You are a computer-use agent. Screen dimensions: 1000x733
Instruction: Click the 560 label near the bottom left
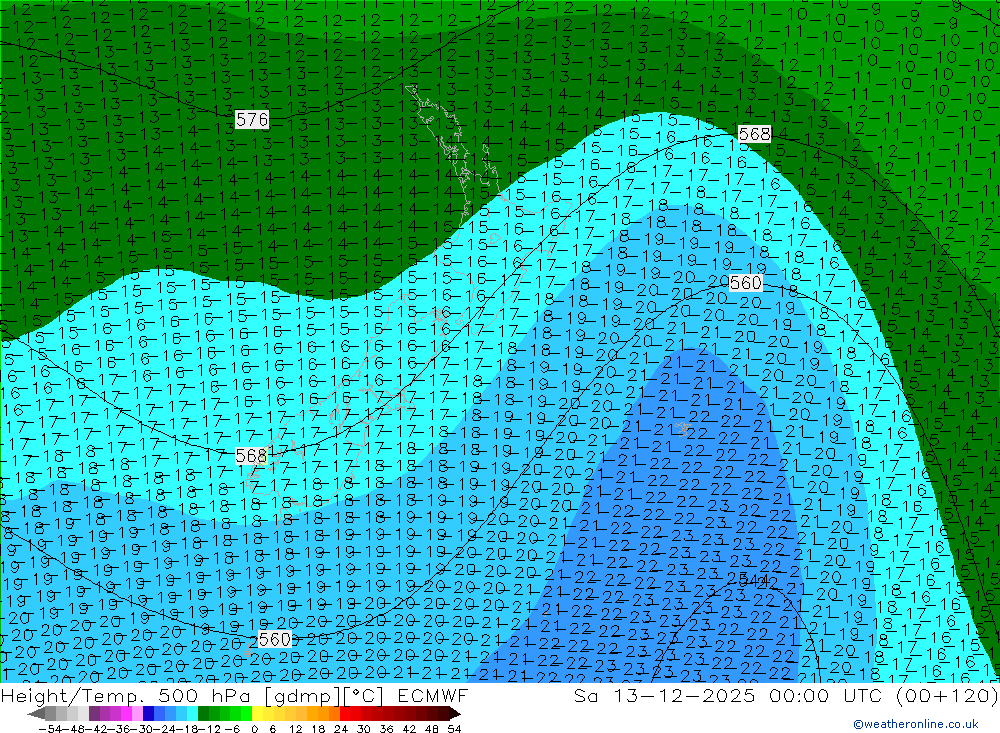click(274, 639)
